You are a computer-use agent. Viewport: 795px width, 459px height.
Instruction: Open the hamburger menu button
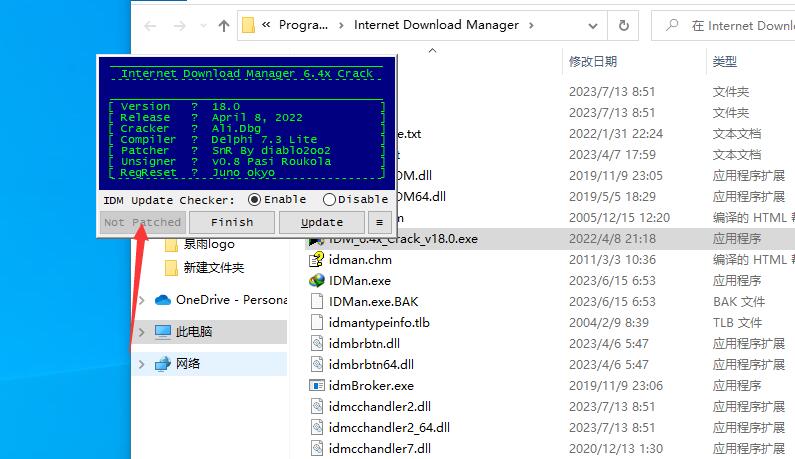point(379,222)
